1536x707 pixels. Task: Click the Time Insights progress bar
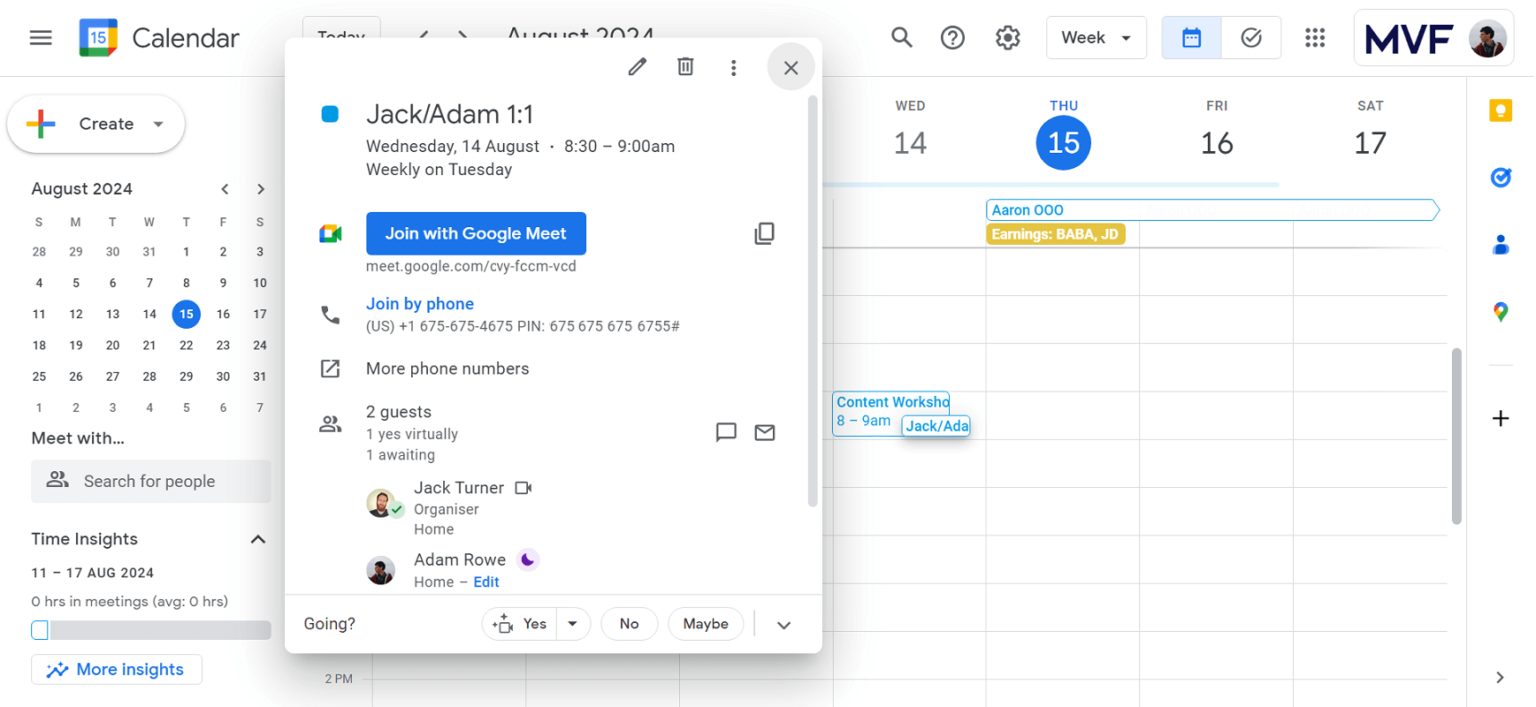click(150, 629)
